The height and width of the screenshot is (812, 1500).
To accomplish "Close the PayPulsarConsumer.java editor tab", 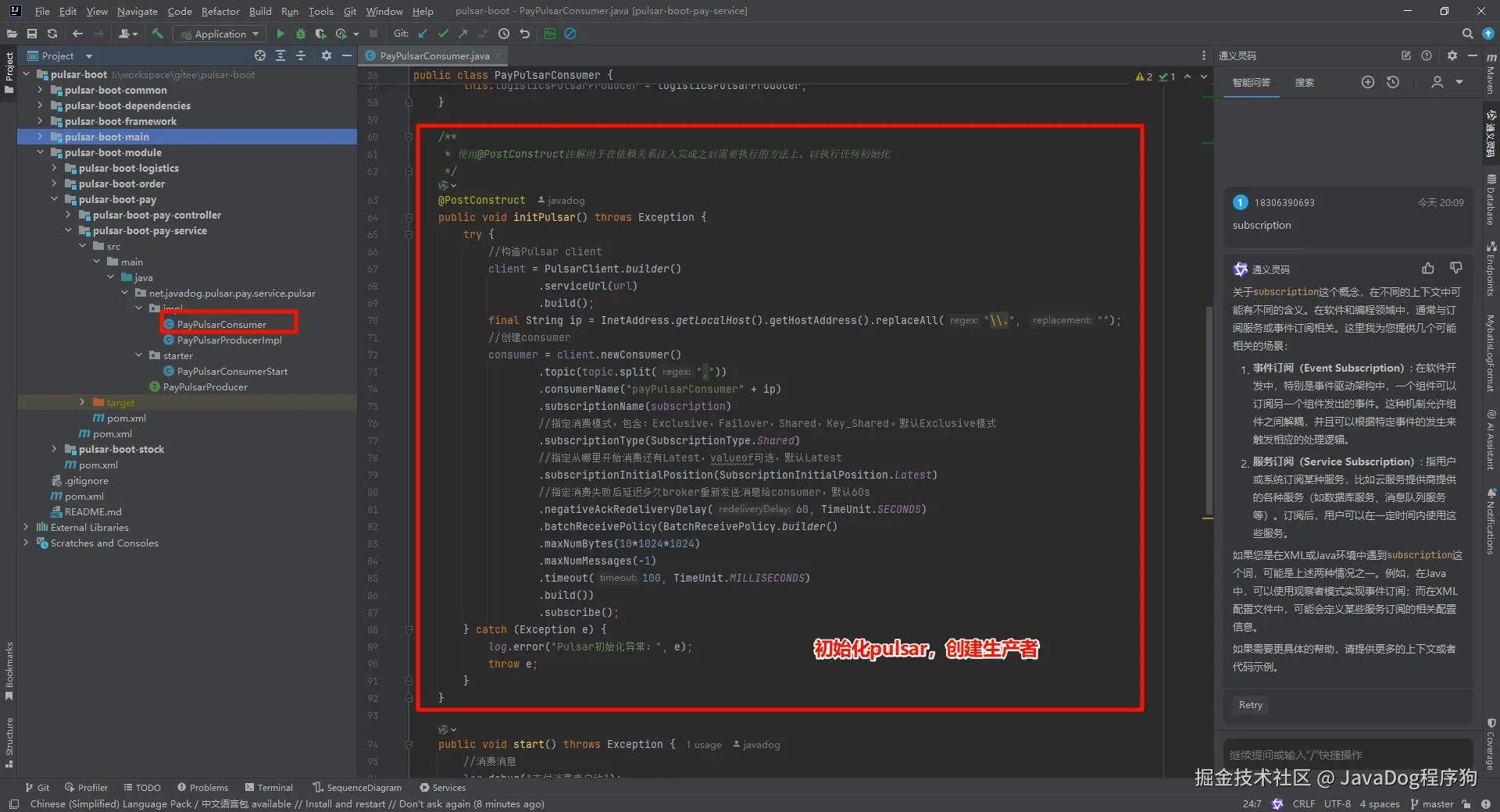I will 498,55.
